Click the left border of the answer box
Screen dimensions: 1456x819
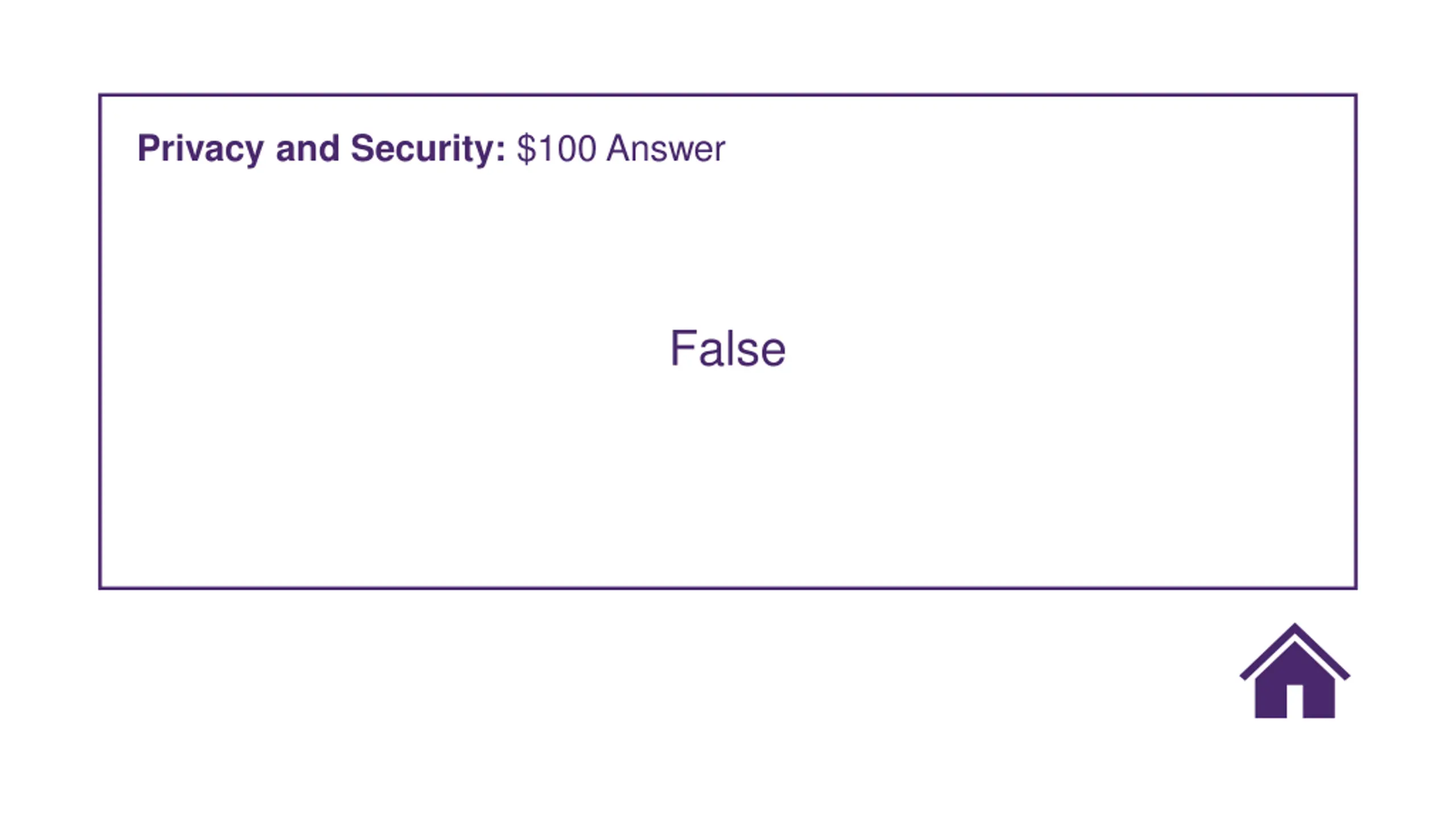[100, 341]
